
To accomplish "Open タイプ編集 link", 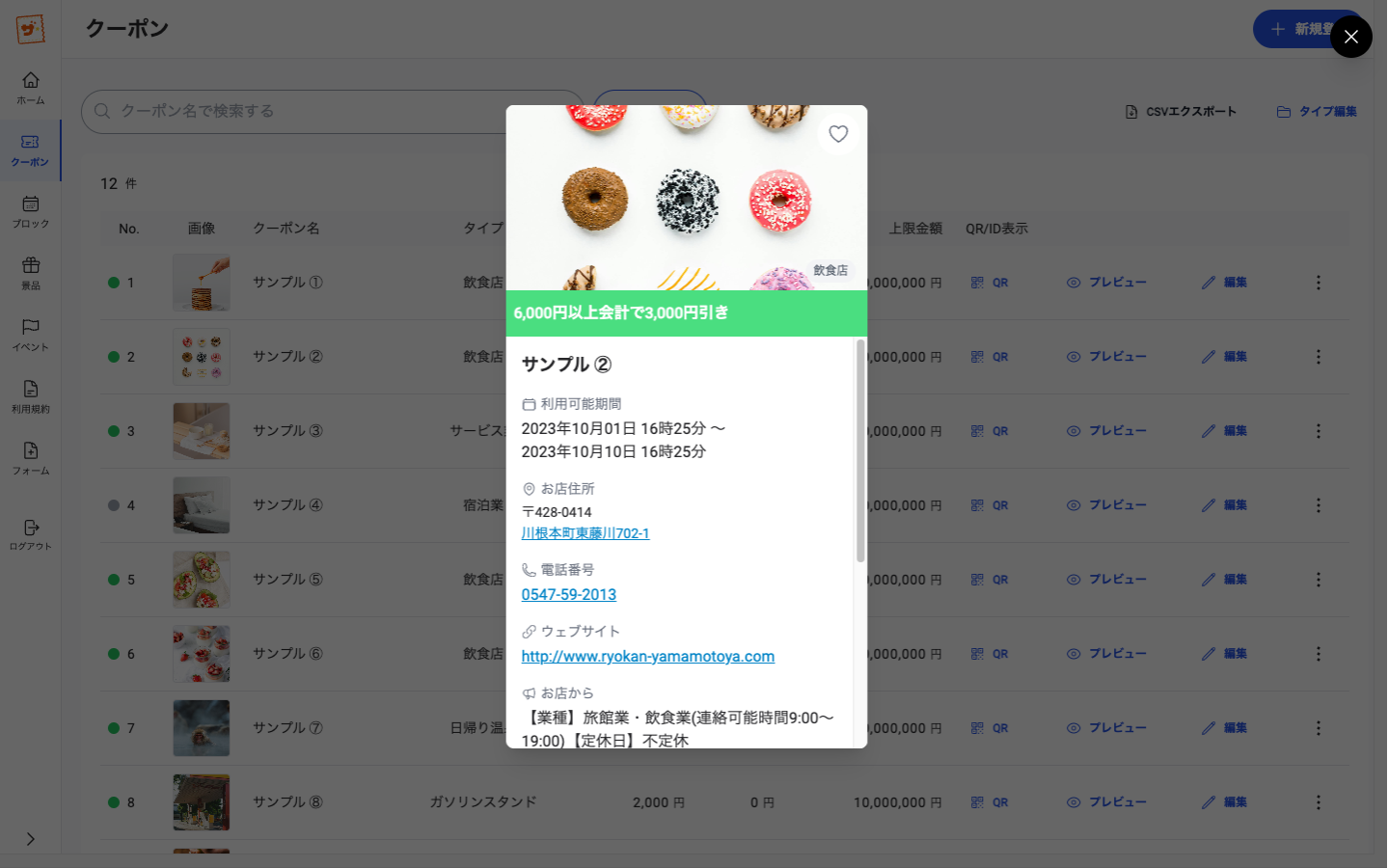I will (1317, 112).
